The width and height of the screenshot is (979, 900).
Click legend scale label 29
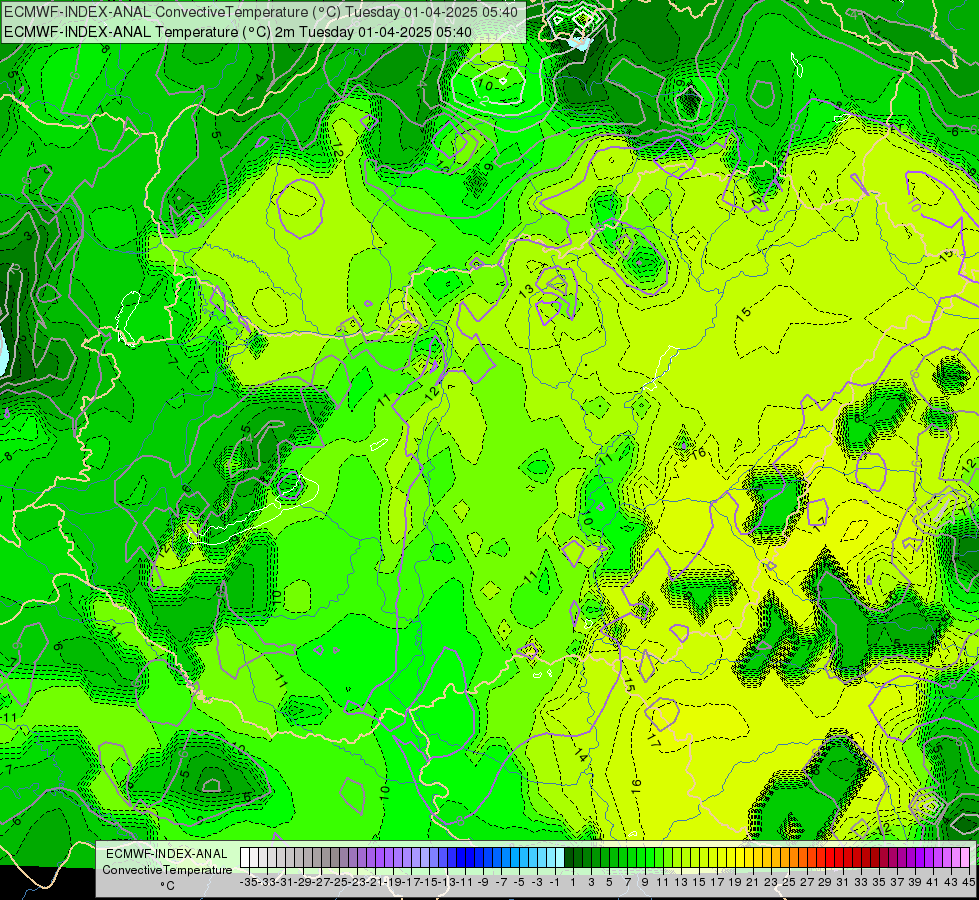[x=825, y=882]
